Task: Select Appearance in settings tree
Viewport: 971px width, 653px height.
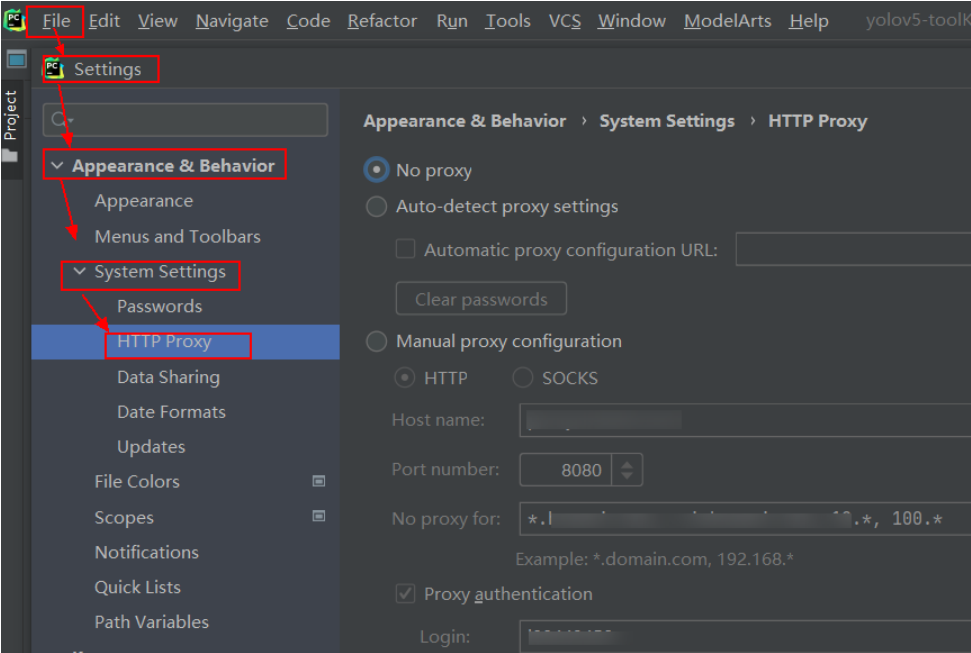Action: click(x=144, y=201)
